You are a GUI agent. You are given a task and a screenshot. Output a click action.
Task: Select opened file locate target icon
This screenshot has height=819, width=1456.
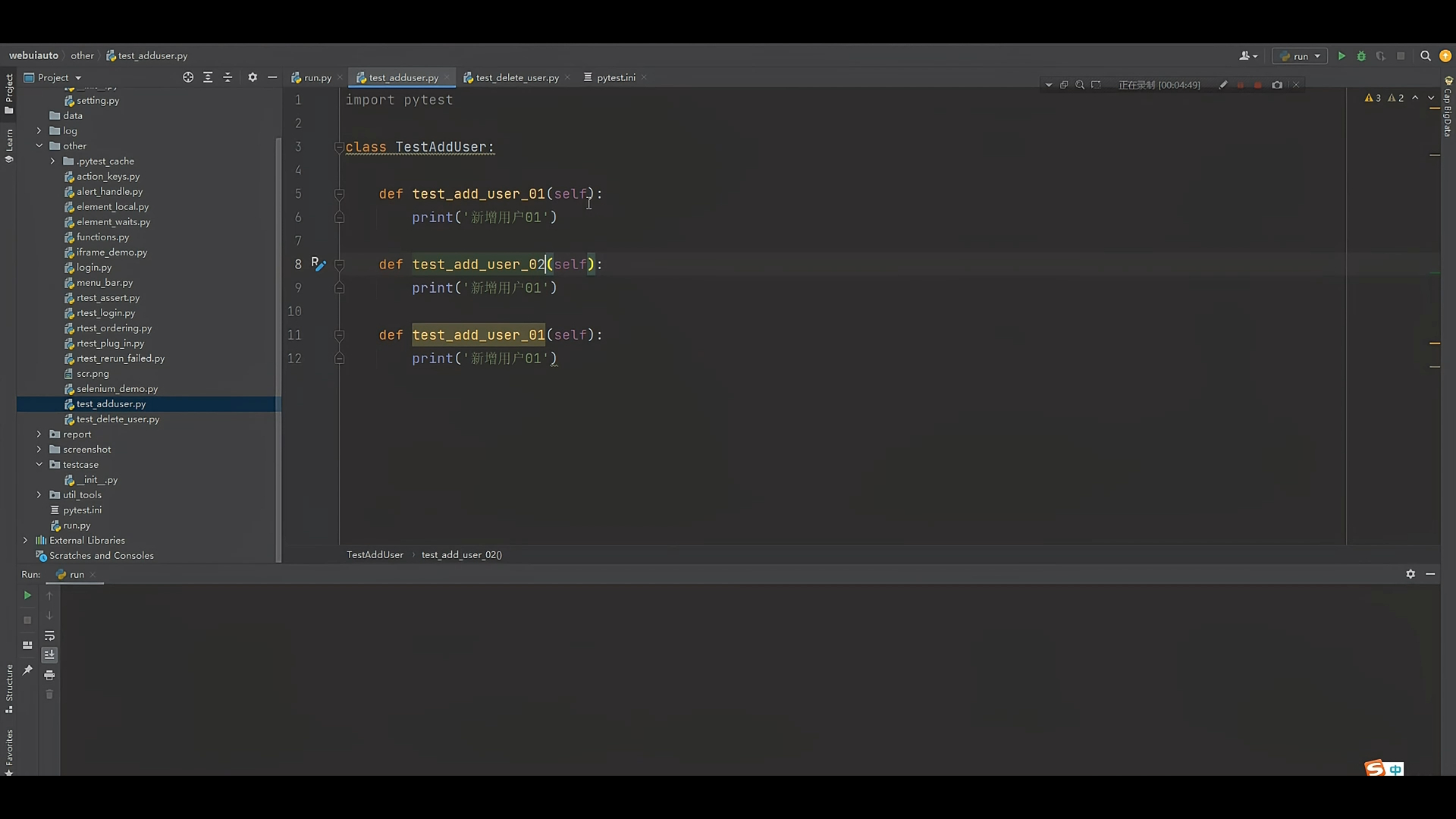pyautogui.click(x=188, y=77)
